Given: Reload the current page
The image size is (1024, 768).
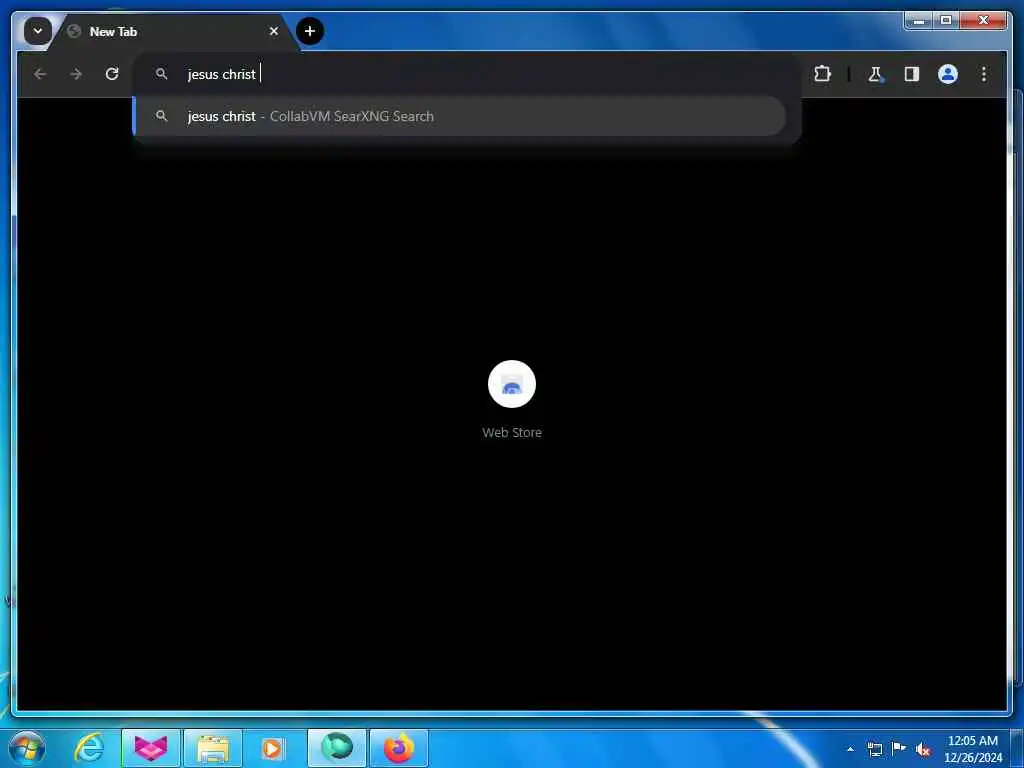Looking at the screenshot, I should [112, 74].
